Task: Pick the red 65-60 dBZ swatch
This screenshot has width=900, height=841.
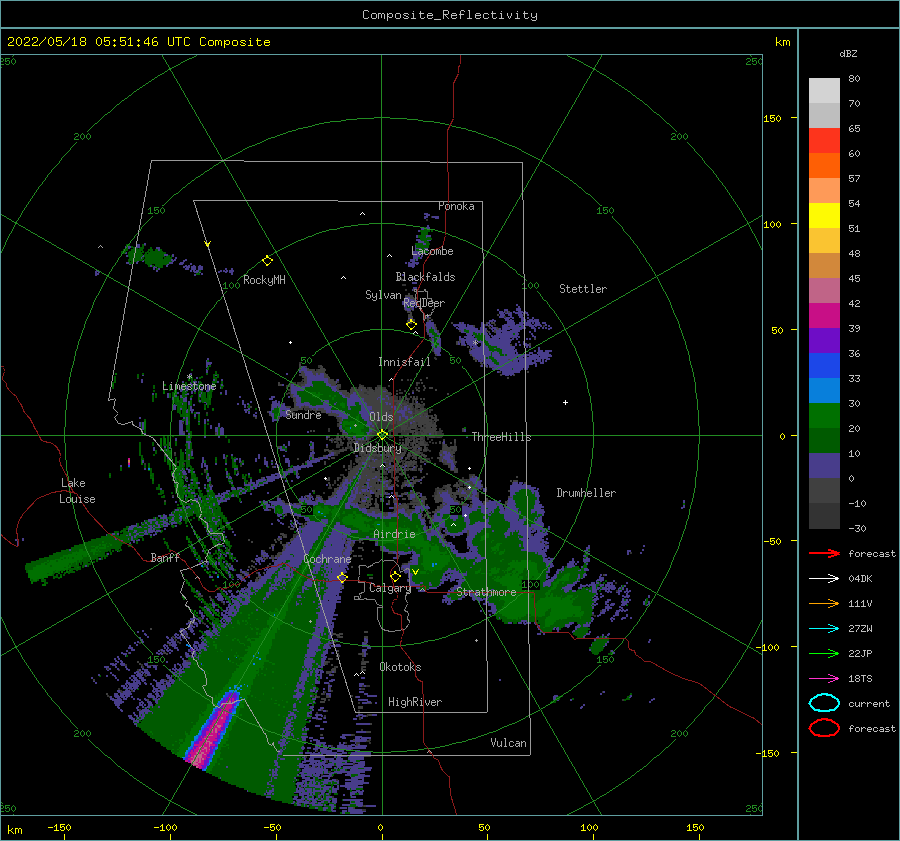Action: 824,141
